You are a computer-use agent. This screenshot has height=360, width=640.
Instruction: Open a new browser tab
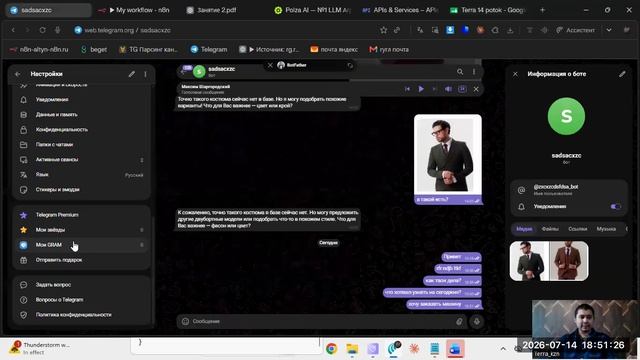click(x=542, y=10)
